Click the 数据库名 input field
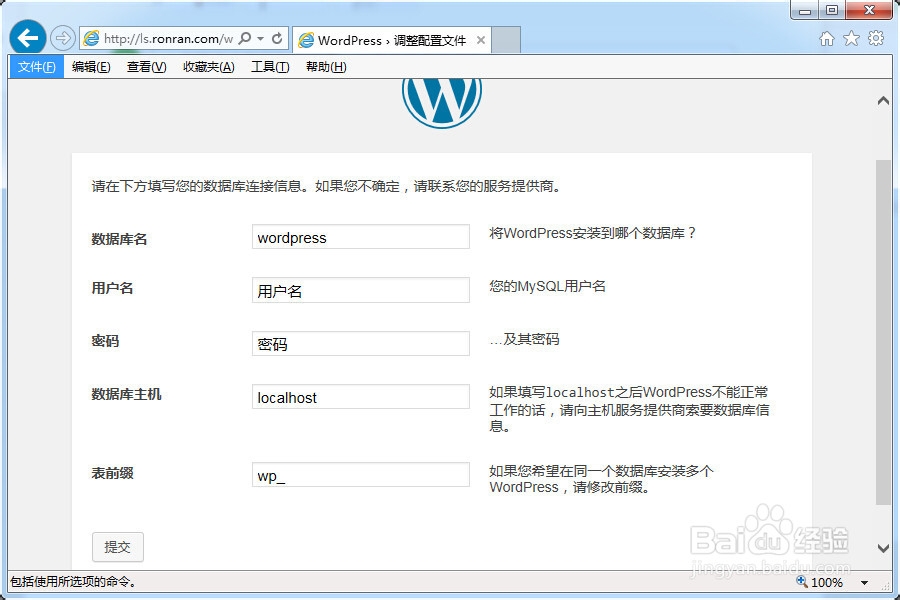900x600 pixels. coord(360,237)
